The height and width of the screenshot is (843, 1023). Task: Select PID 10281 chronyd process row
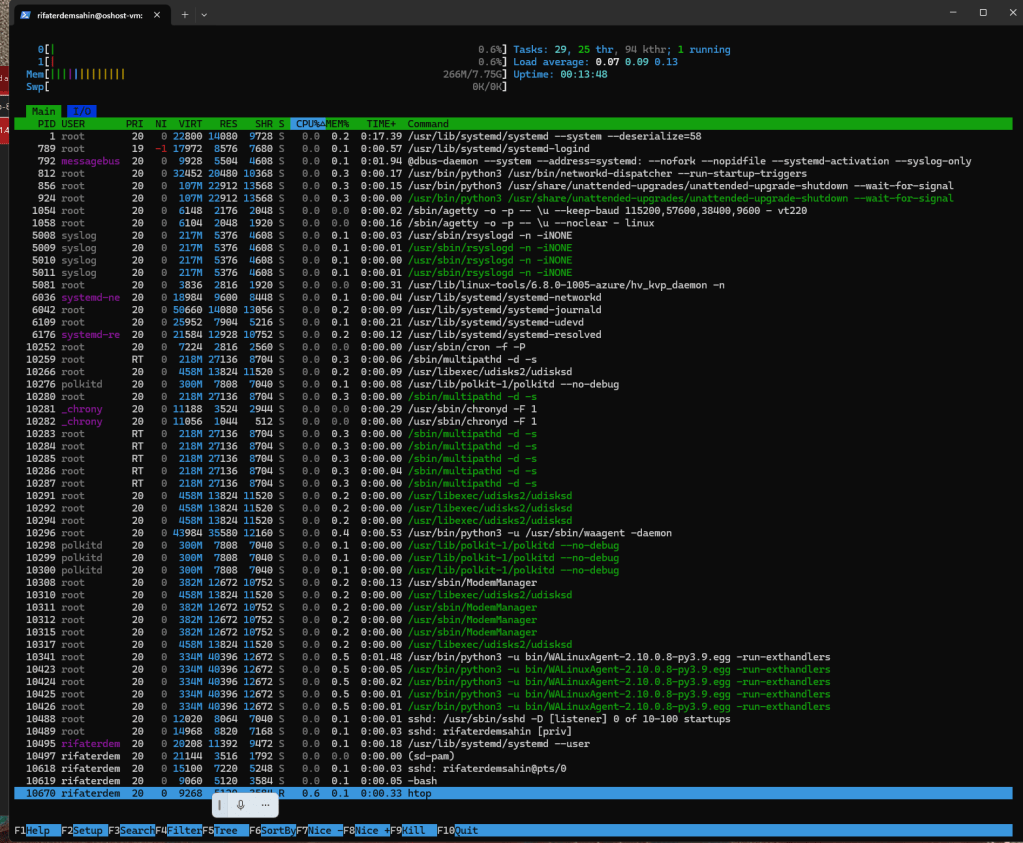[513, 409]
